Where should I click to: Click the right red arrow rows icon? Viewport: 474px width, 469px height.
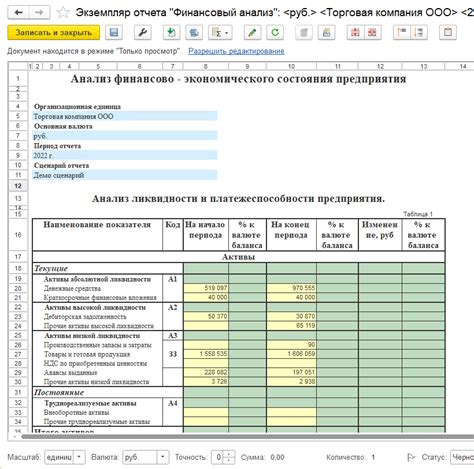419,33
